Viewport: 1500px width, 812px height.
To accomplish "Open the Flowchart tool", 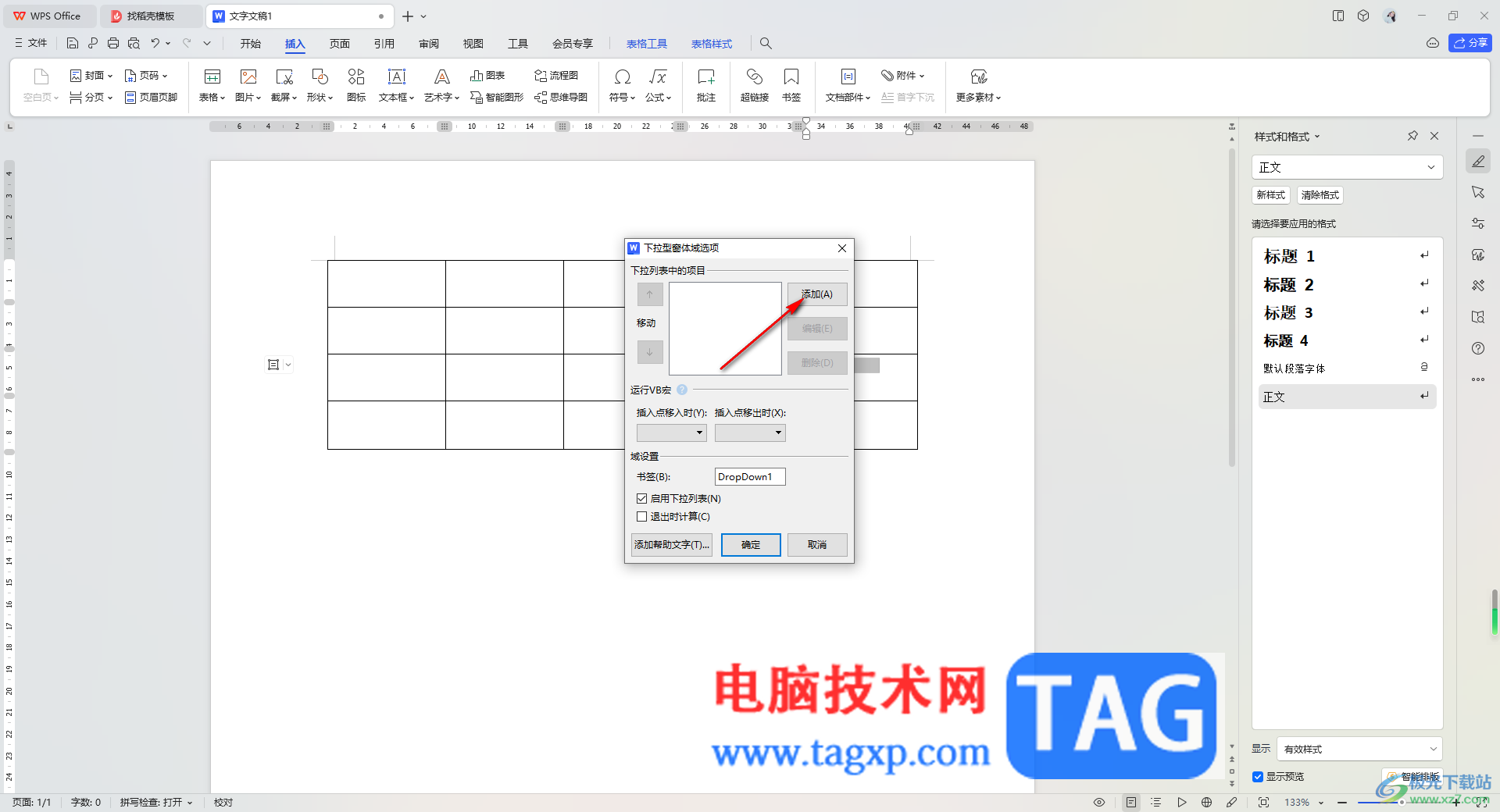I will point(556,75).
